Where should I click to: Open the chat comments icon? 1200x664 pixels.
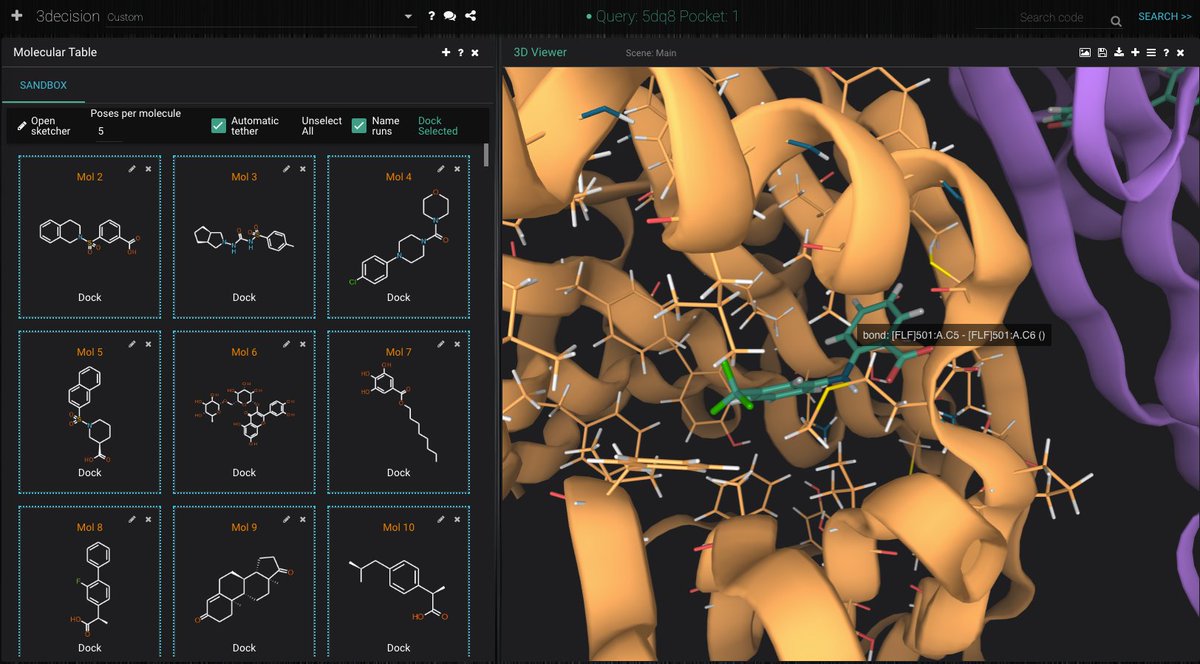tap(450, 17)
